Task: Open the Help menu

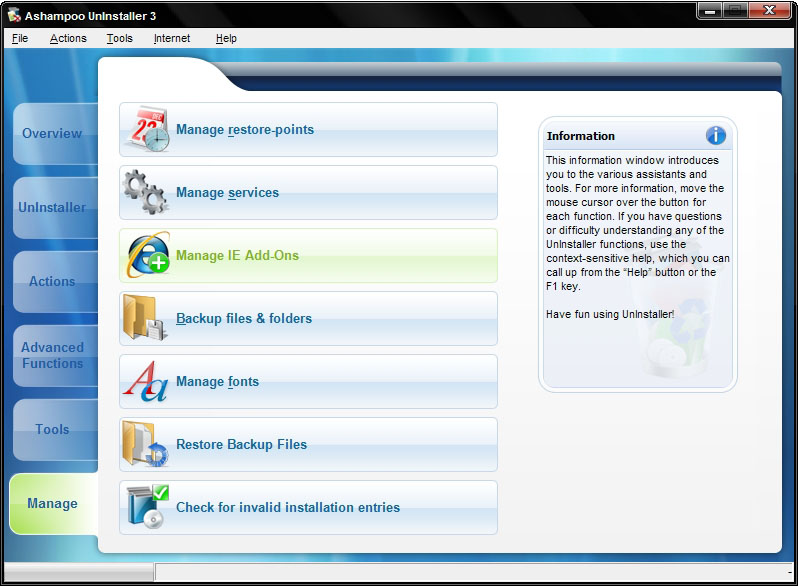Action: (x=226, y=38)
